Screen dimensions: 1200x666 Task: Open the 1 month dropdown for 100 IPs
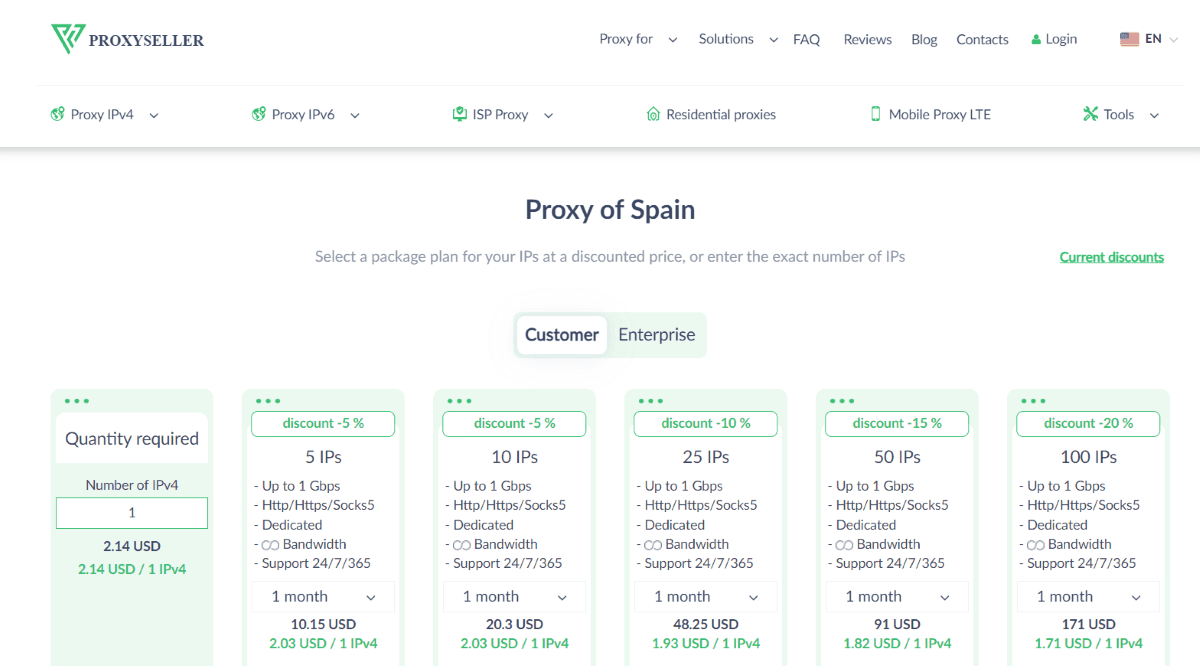(1088, 597)
